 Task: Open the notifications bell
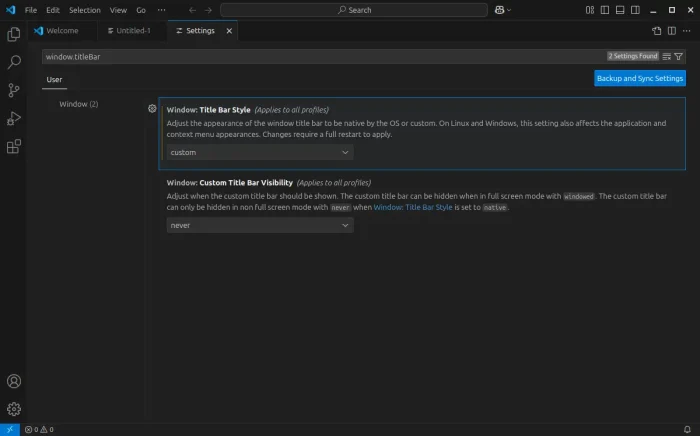coord(687,429)
